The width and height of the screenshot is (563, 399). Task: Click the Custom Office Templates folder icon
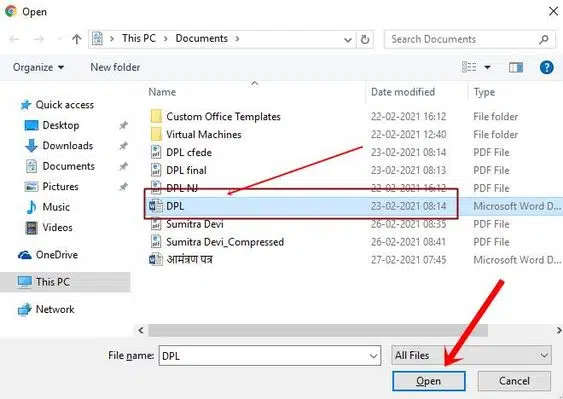(x=156, y=116)
